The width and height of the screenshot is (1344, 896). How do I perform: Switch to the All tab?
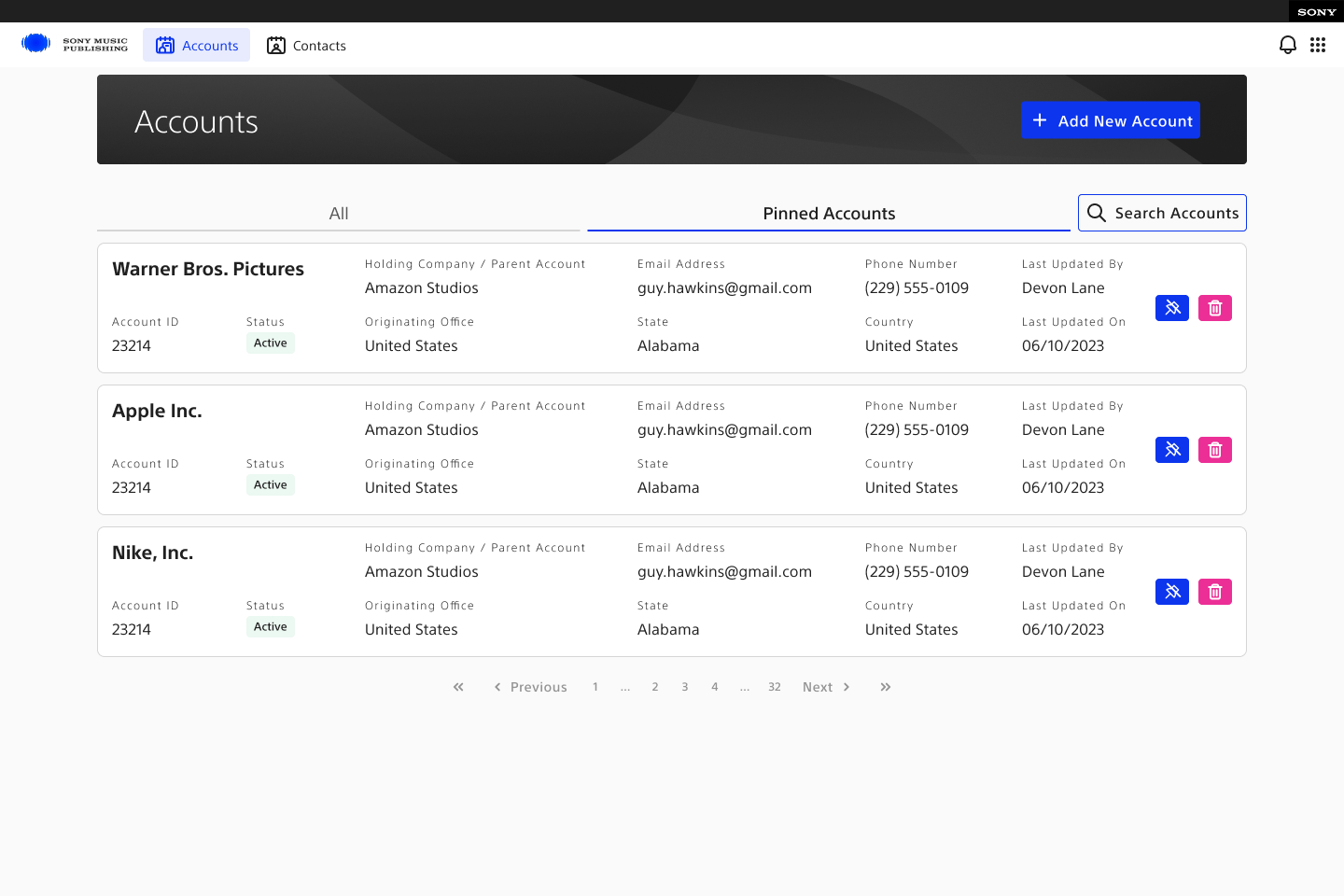[x=339, y=214]
